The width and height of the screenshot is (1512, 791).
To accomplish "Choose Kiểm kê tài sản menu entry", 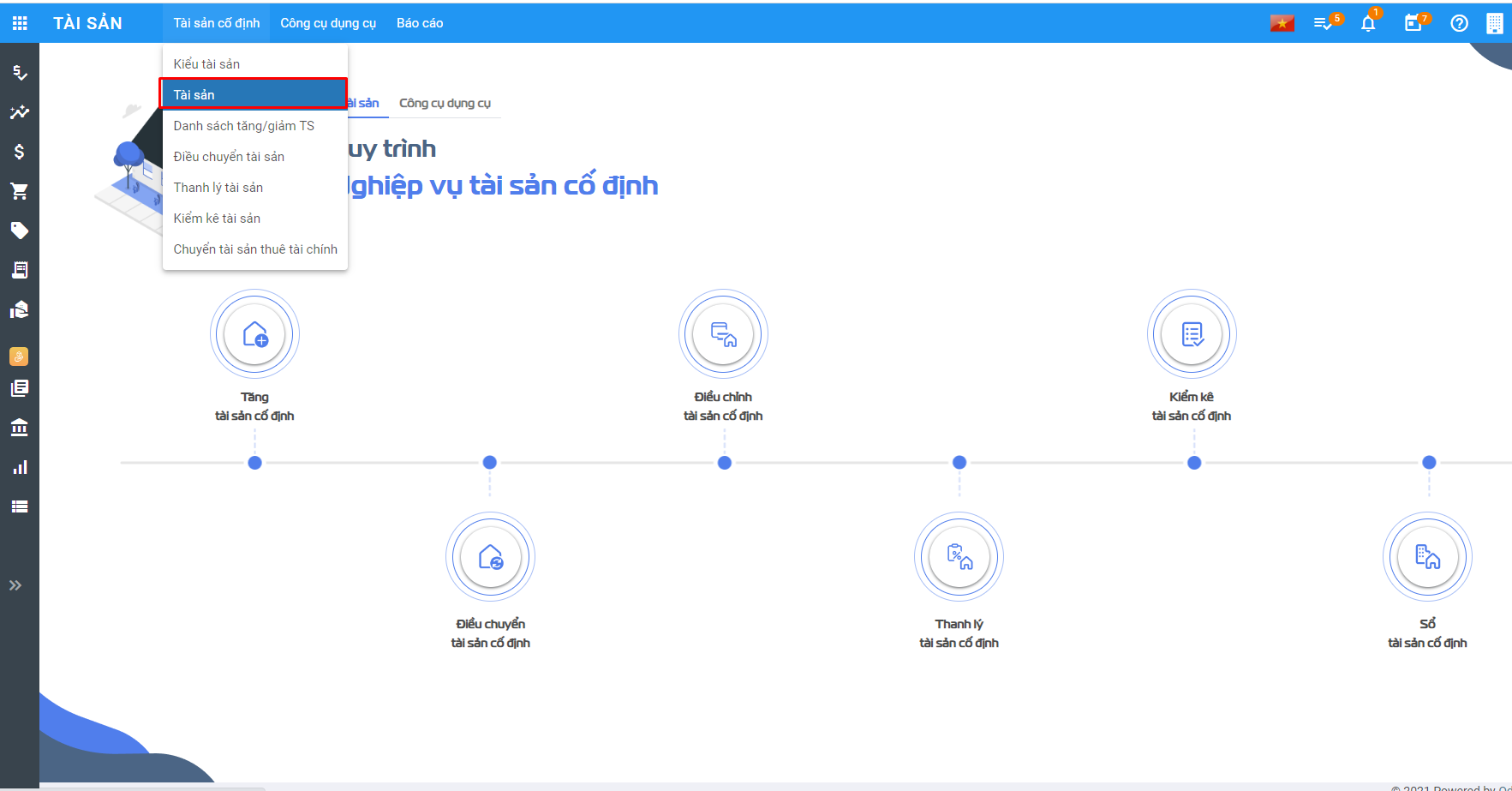I will pyautogui.click(x=217, y=219).
